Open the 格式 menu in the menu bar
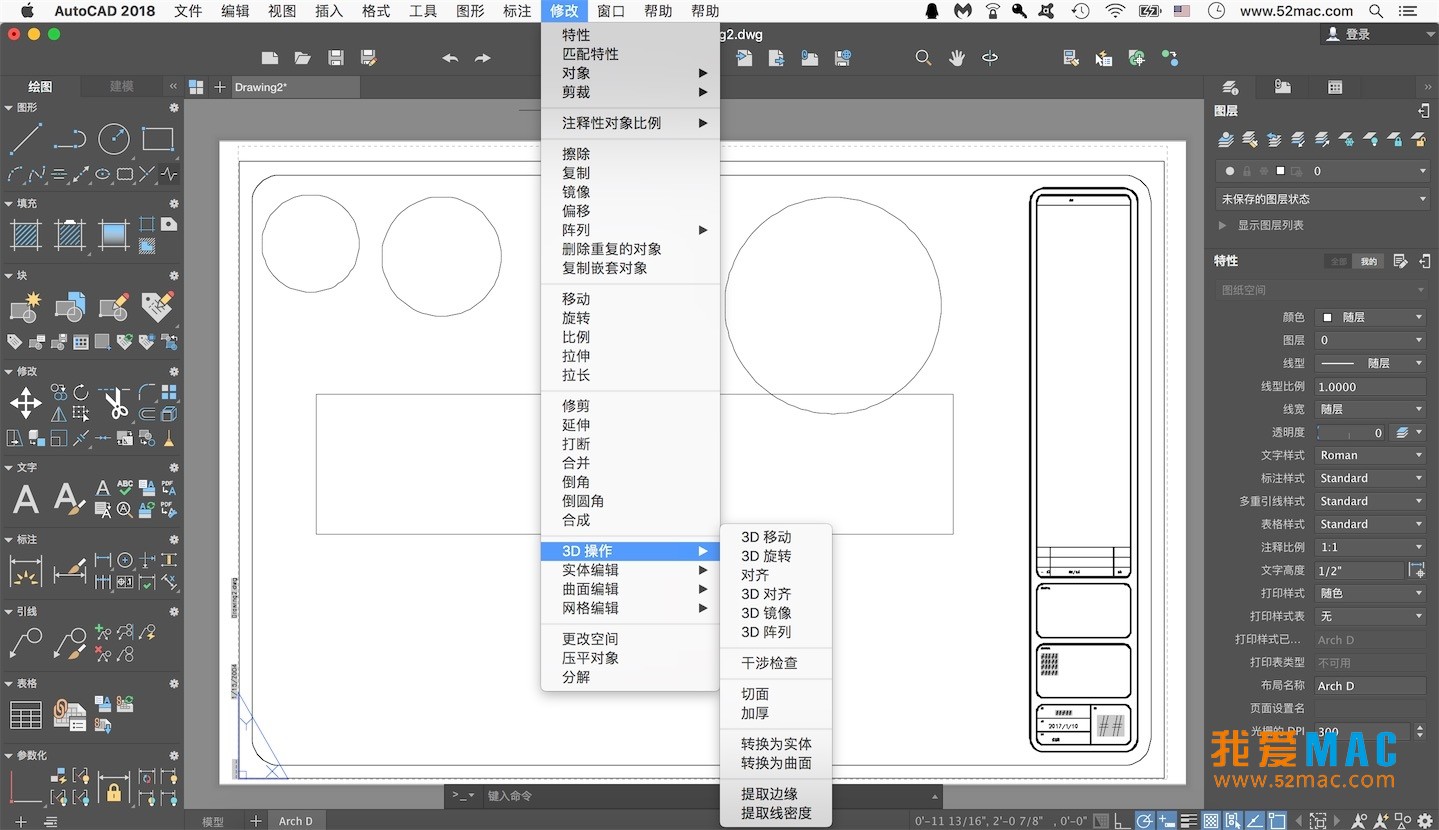This screenshot has height=830, width=1439. (375, 11)
